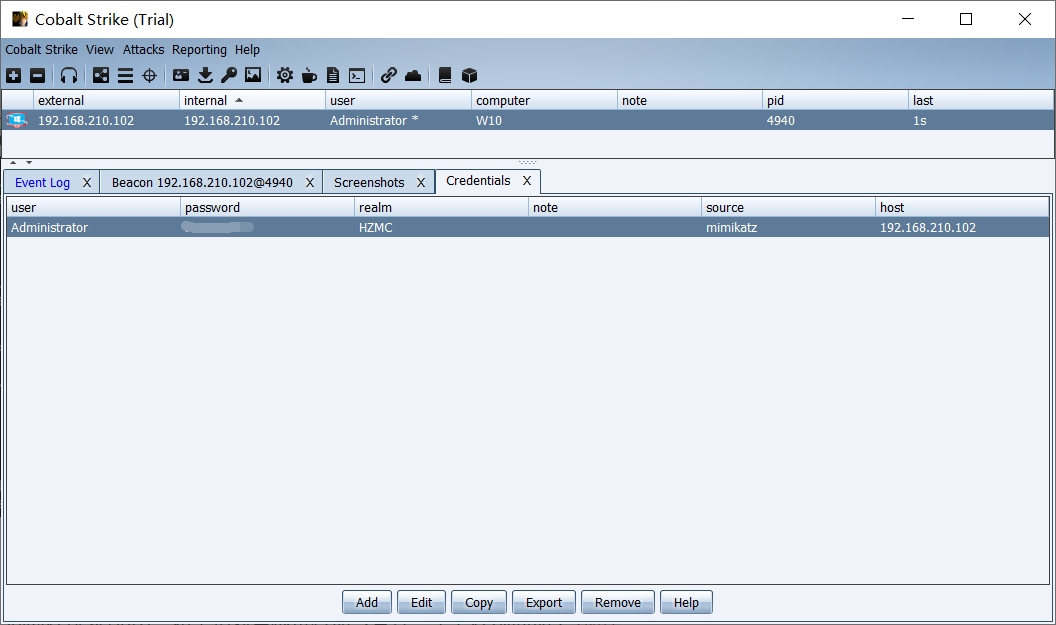Collapse the pane using the splitter arrow

[14, 162]
